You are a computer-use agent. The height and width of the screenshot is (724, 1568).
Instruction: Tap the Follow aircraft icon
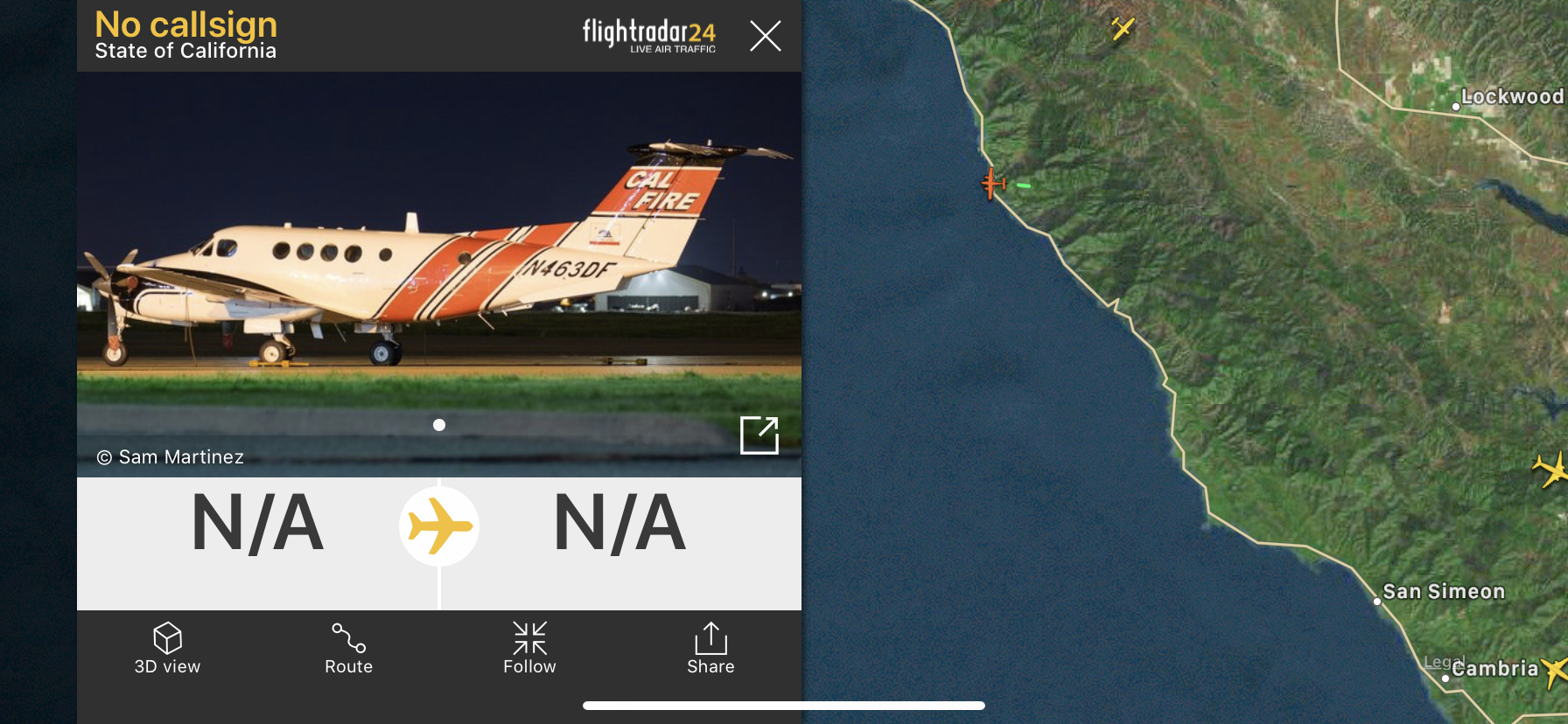pyautogui.click(x=529, y=638)
